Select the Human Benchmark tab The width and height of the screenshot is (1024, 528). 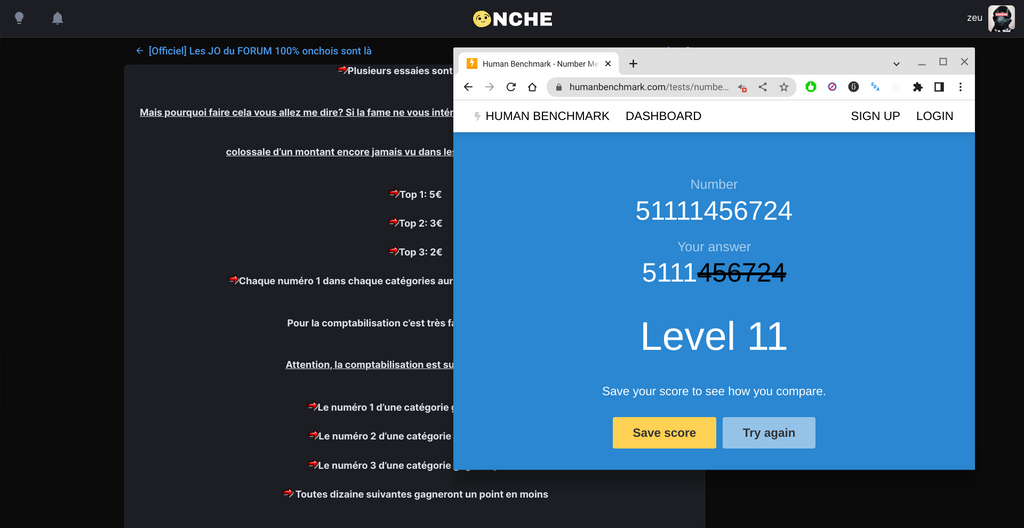pos(535,63)
